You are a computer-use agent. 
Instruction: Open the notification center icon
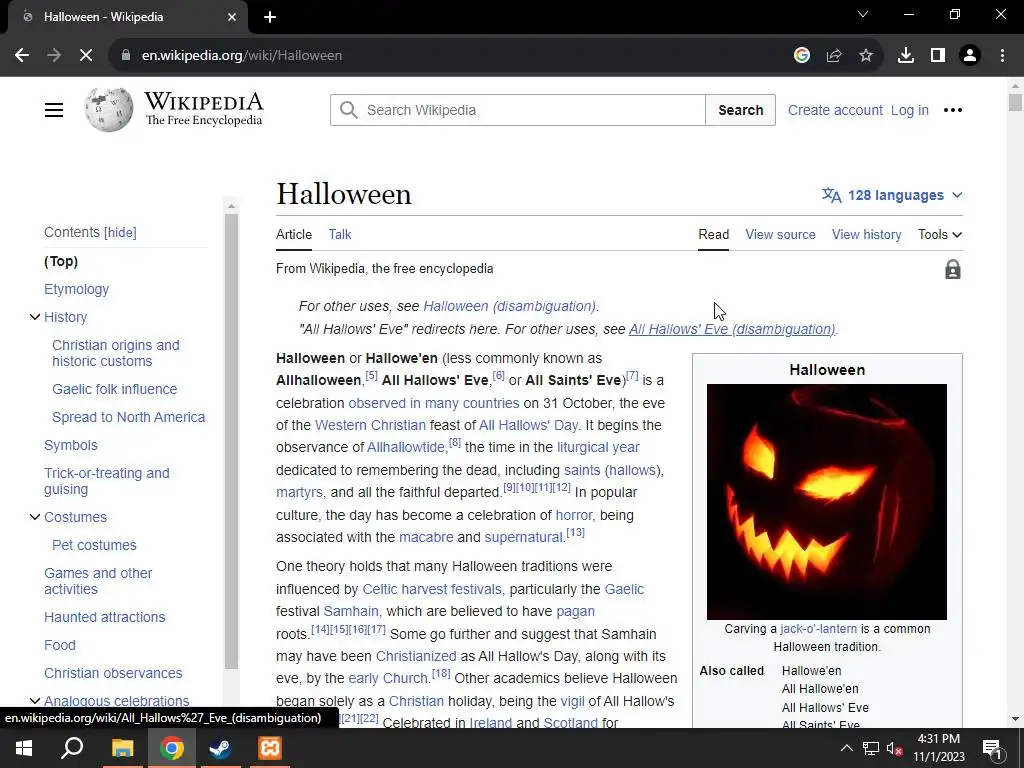tap(993, 749)
